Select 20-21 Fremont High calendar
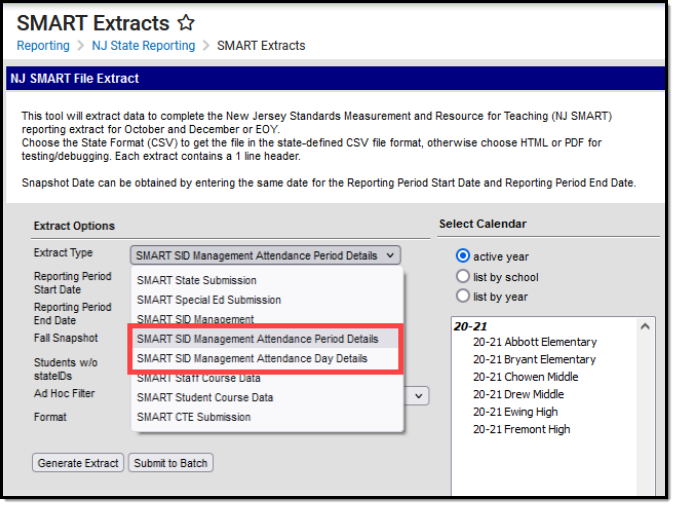 (521, 429)
